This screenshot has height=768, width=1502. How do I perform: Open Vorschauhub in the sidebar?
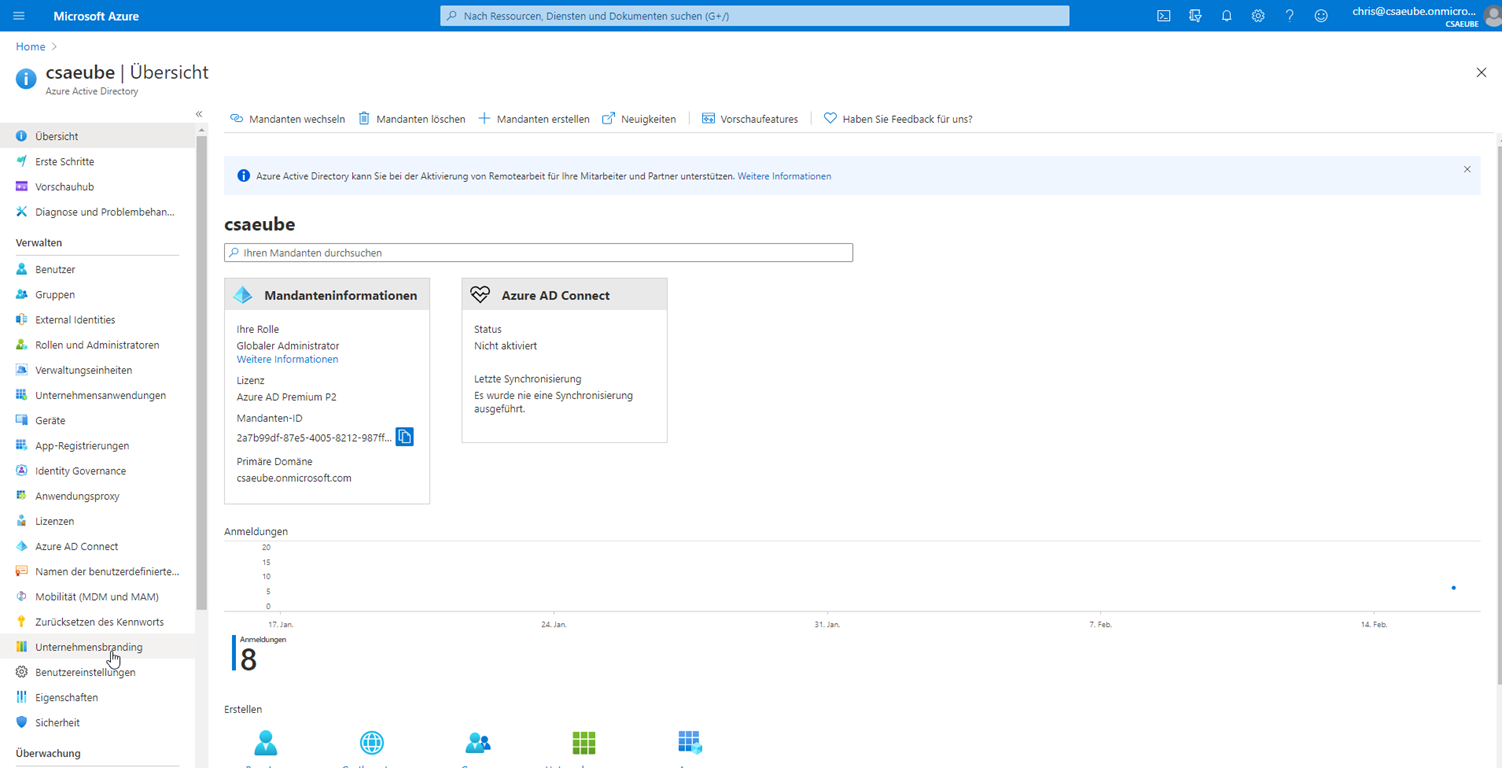pyautogui.click(x=97, y=186)
